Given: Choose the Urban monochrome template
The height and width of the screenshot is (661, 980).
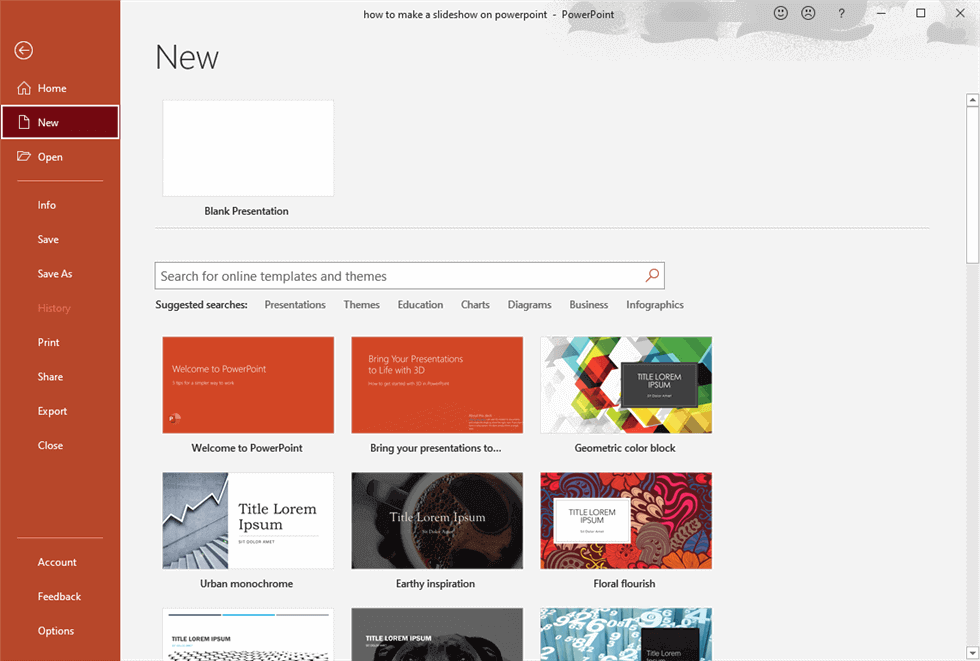Looking at the screenshot, I should 248,520.
